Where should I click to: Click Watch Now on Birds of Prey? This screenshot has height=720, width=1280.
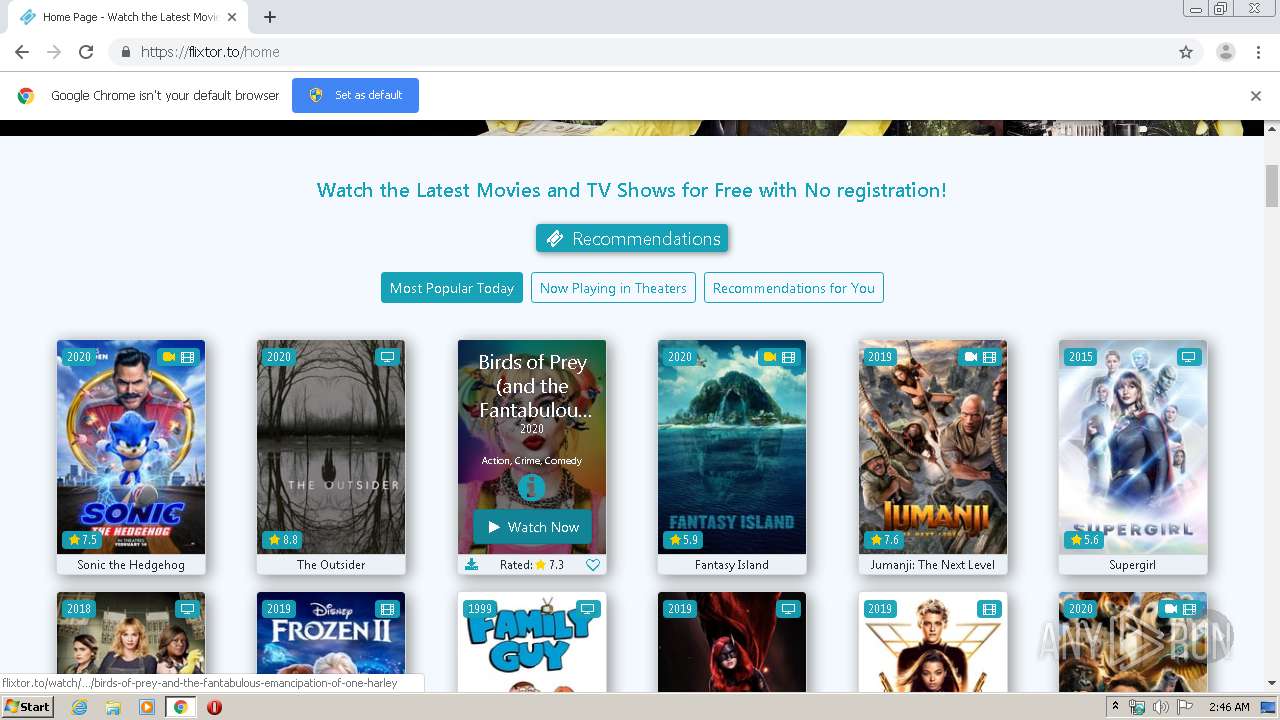point(532,527)
